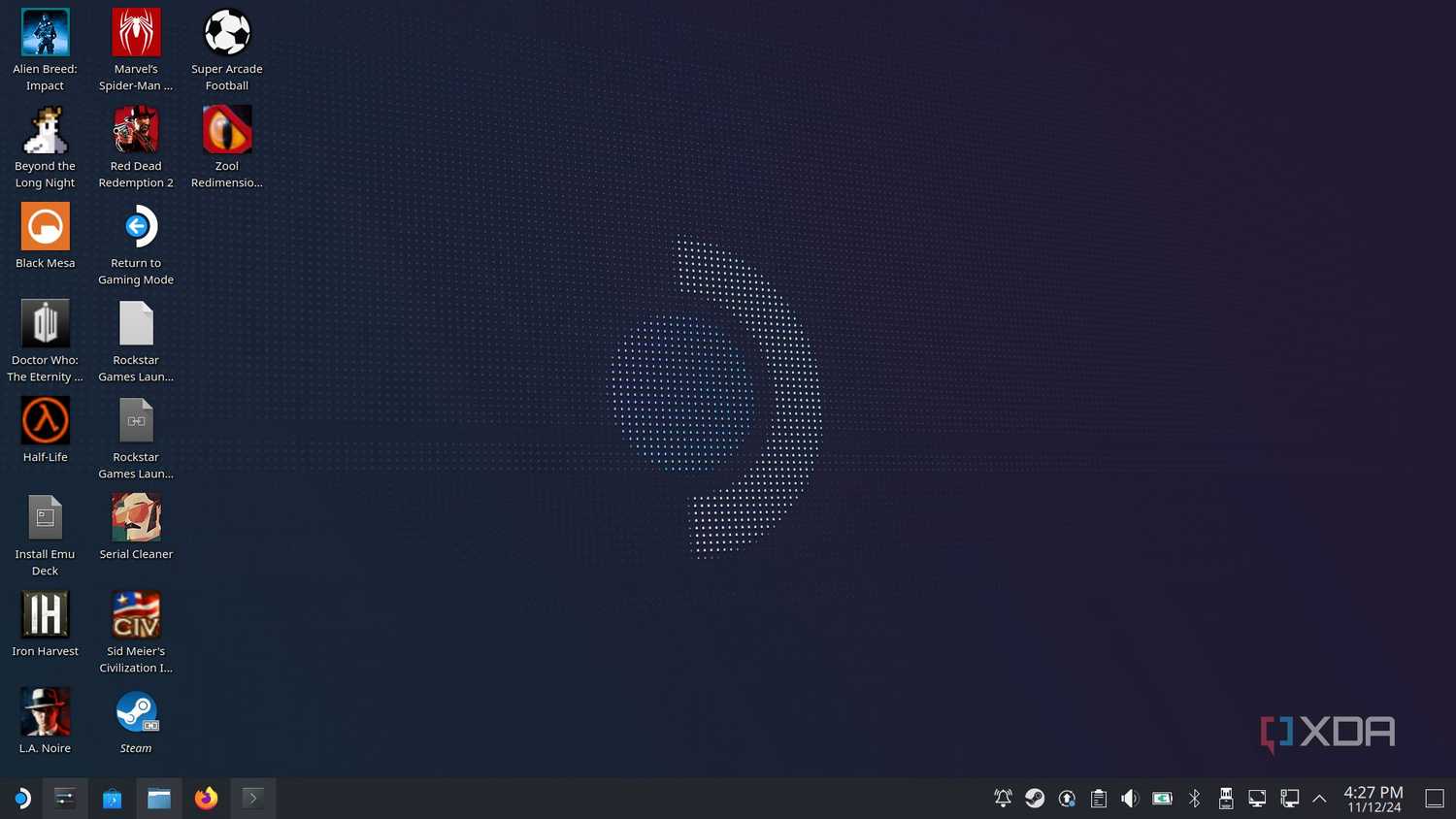Click the Show Desktop button
This screenshot has height=819, width=1456.
1435,798
